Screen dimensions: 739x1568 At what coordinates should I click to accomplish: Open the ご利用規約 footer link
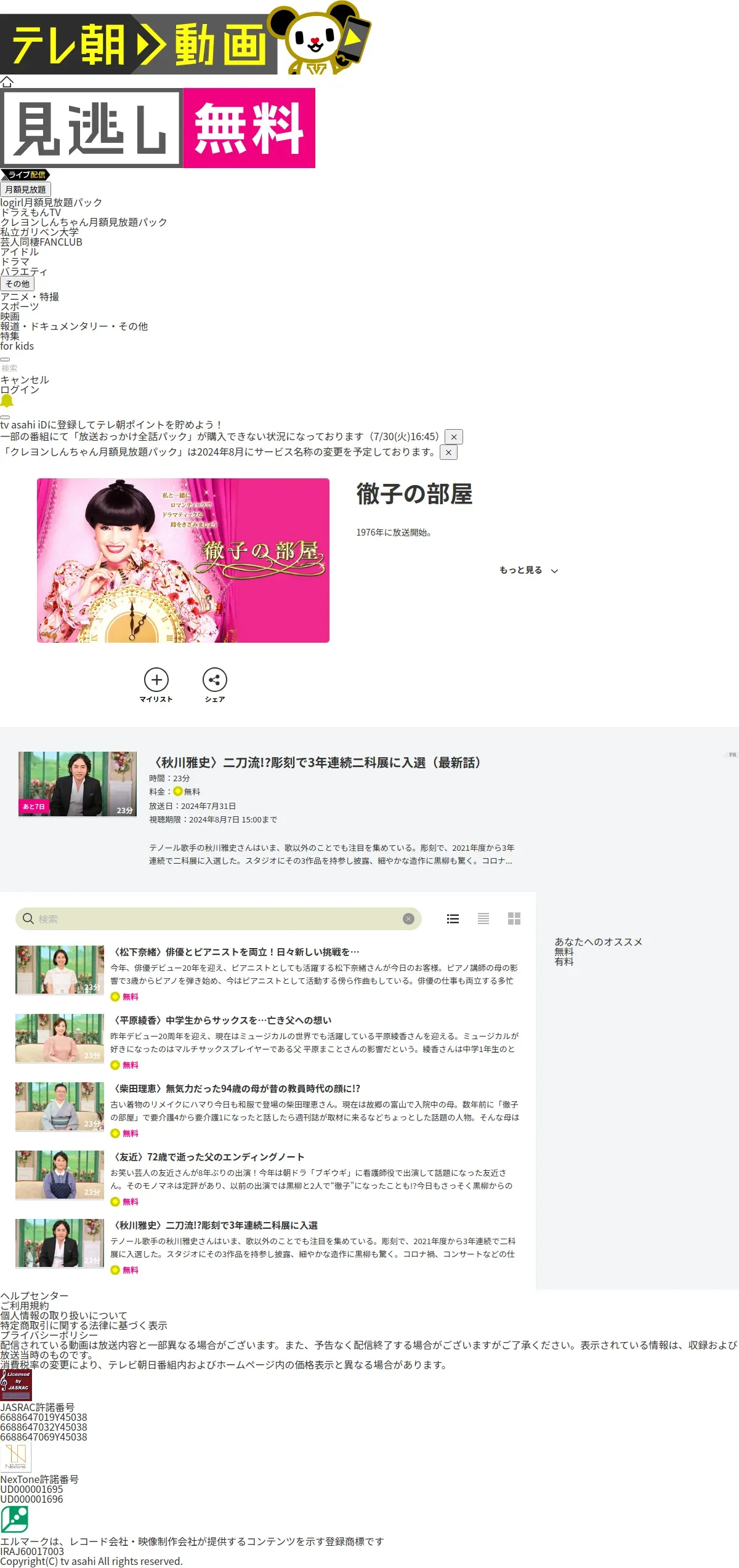pyautogui.click(x=25, y=1305)
